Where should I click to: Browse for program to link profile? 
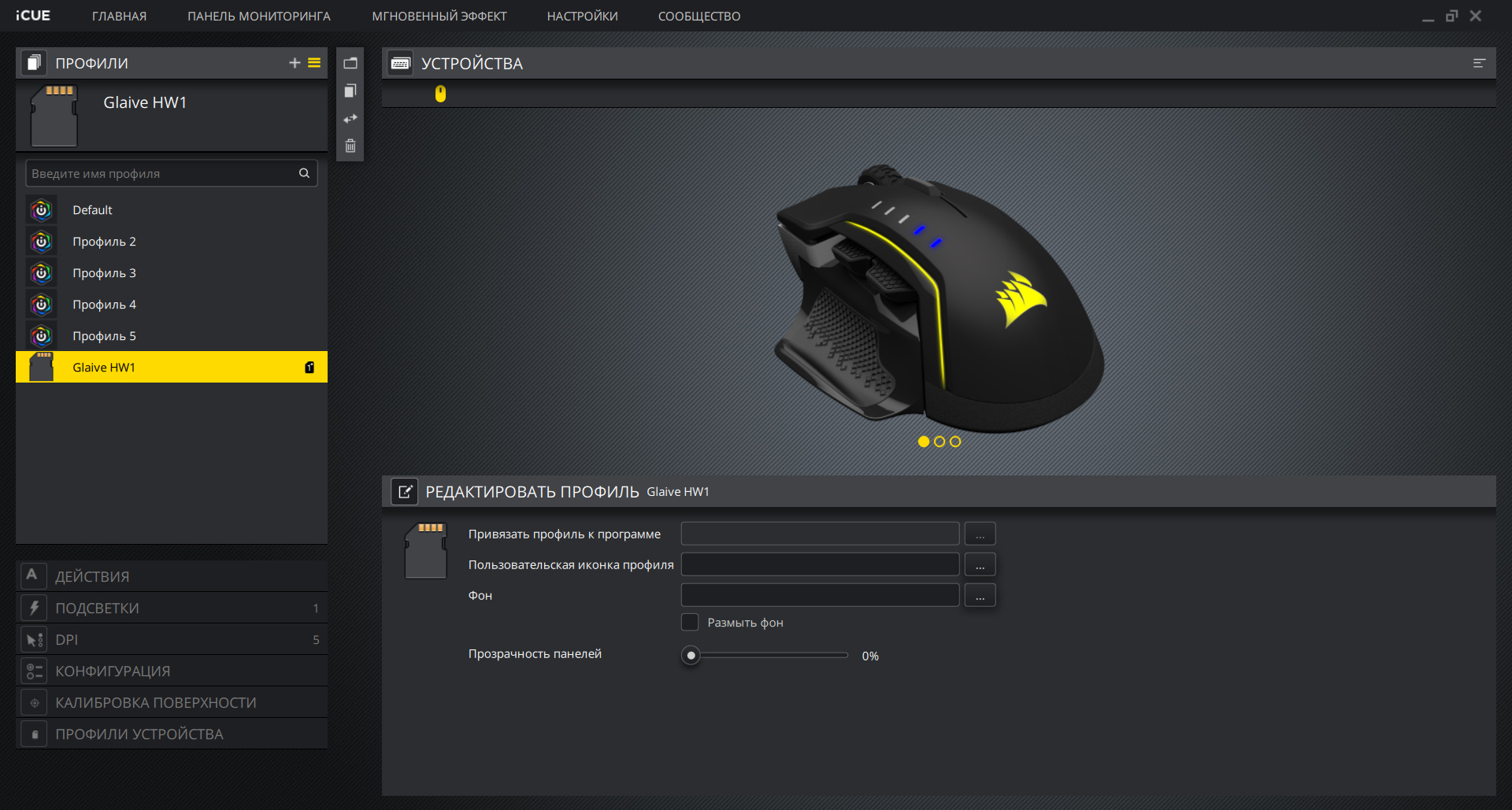(980, 534)
